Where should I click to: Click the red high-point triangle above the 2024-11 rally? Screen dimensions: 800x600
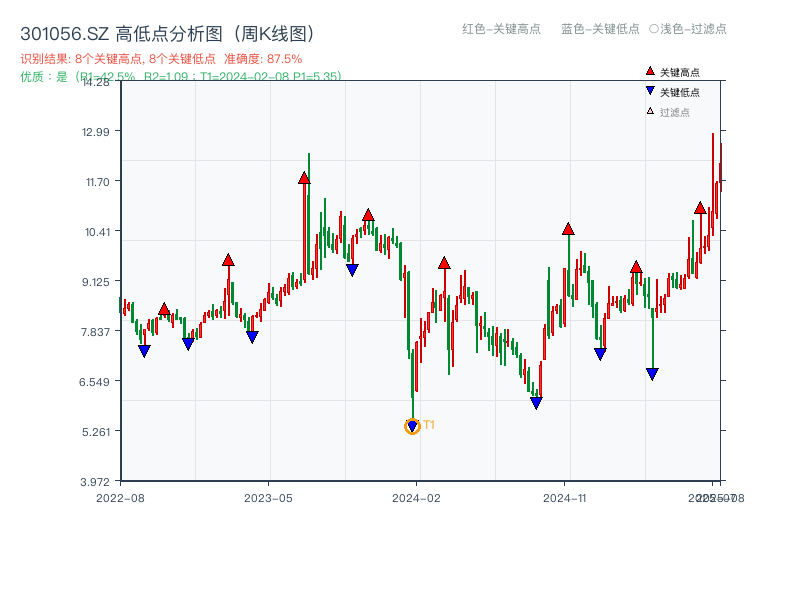(568, 230)
